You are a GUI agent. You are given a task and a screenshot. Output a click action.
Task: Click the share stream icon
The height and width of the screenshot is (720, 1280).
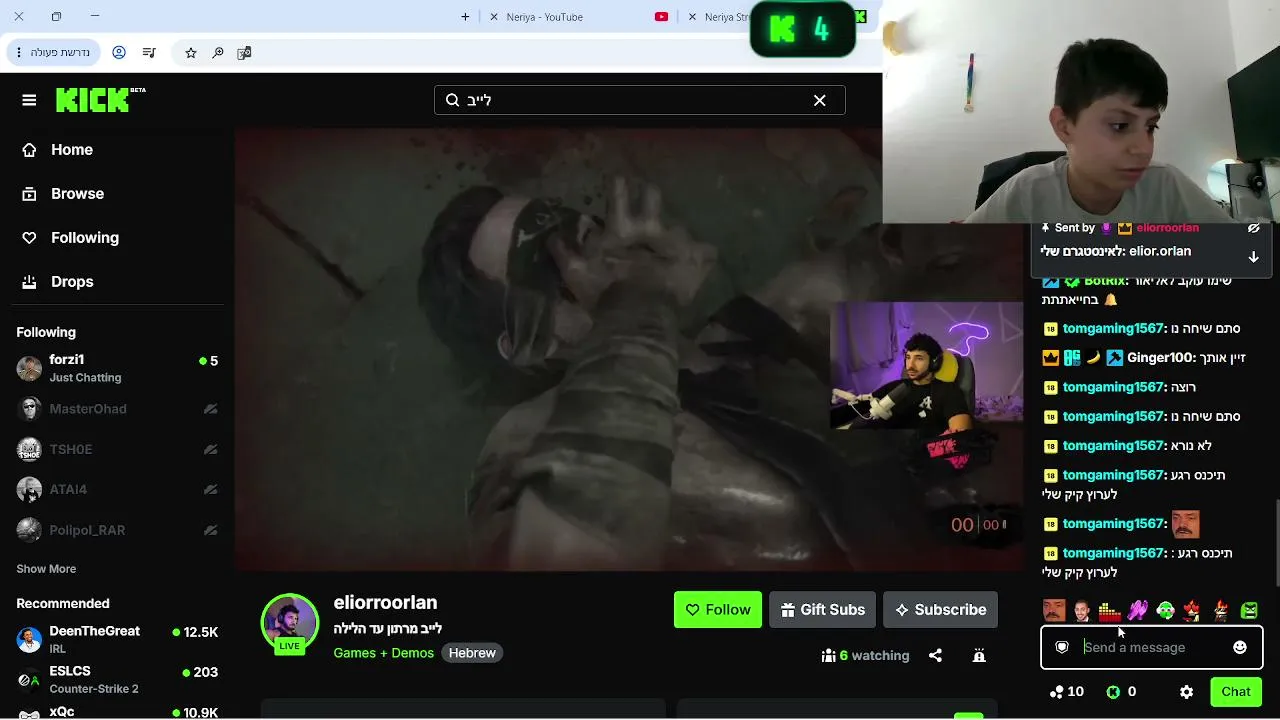coord(935,656)
